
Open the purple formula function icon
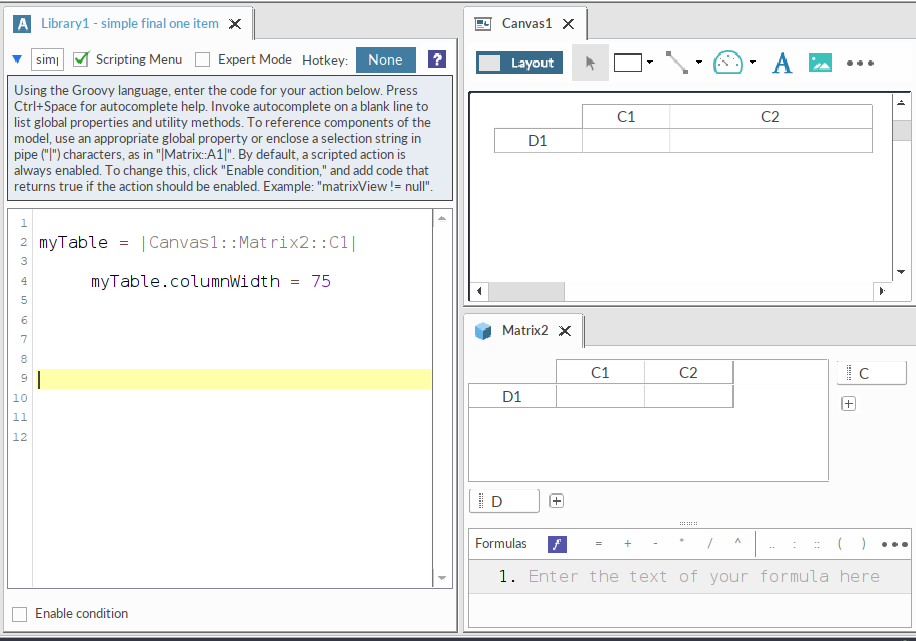(x=557, y=544)
